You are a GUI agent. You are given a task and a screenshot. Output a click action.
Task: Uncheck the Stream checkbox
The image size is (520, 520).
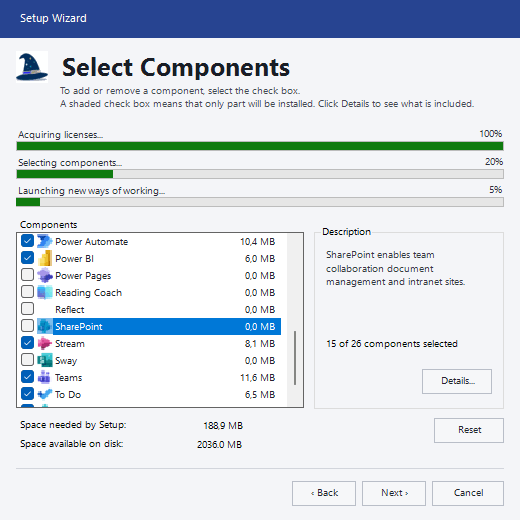[27, 343]
